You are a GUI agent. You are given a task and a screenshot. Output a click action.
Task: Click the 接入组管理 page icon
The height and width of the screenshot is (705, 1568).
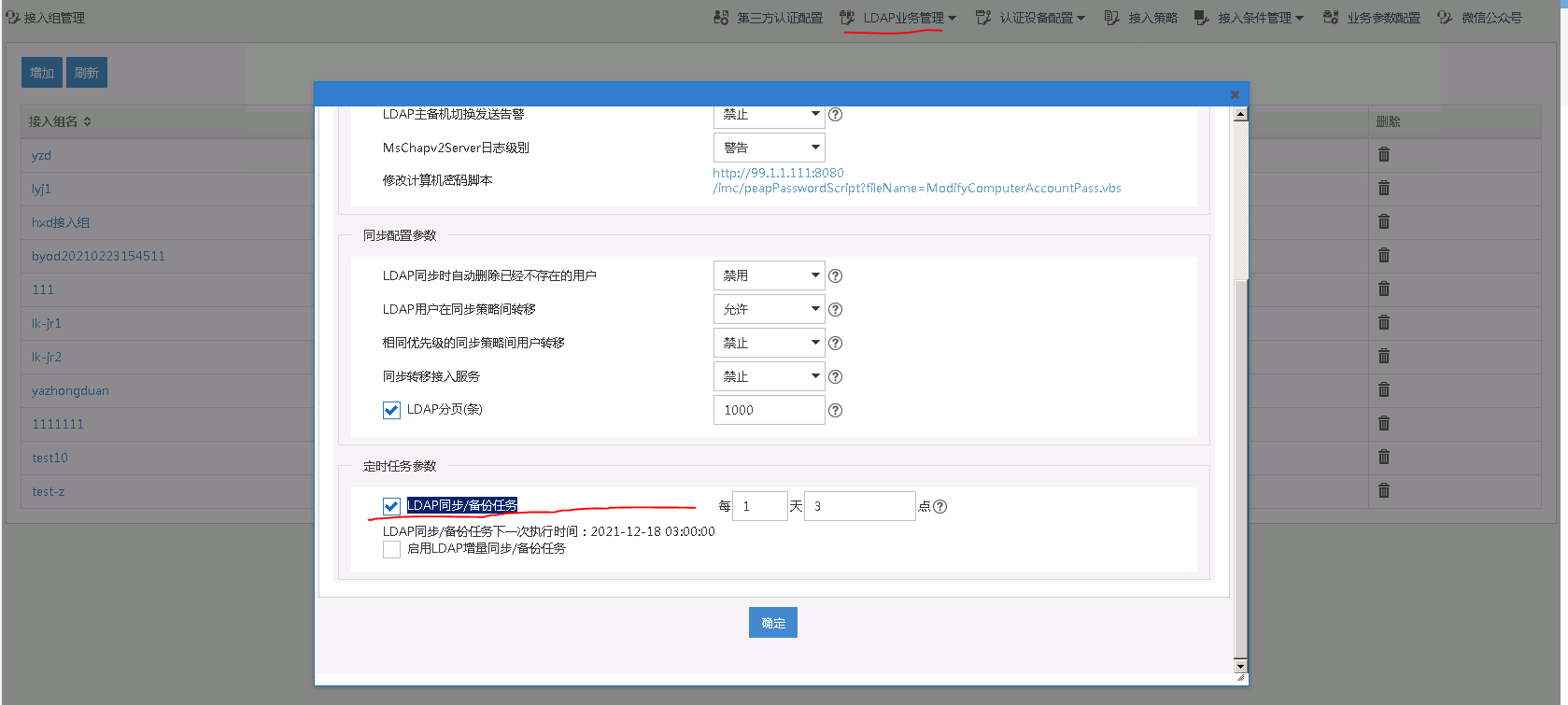click(13, 18)
